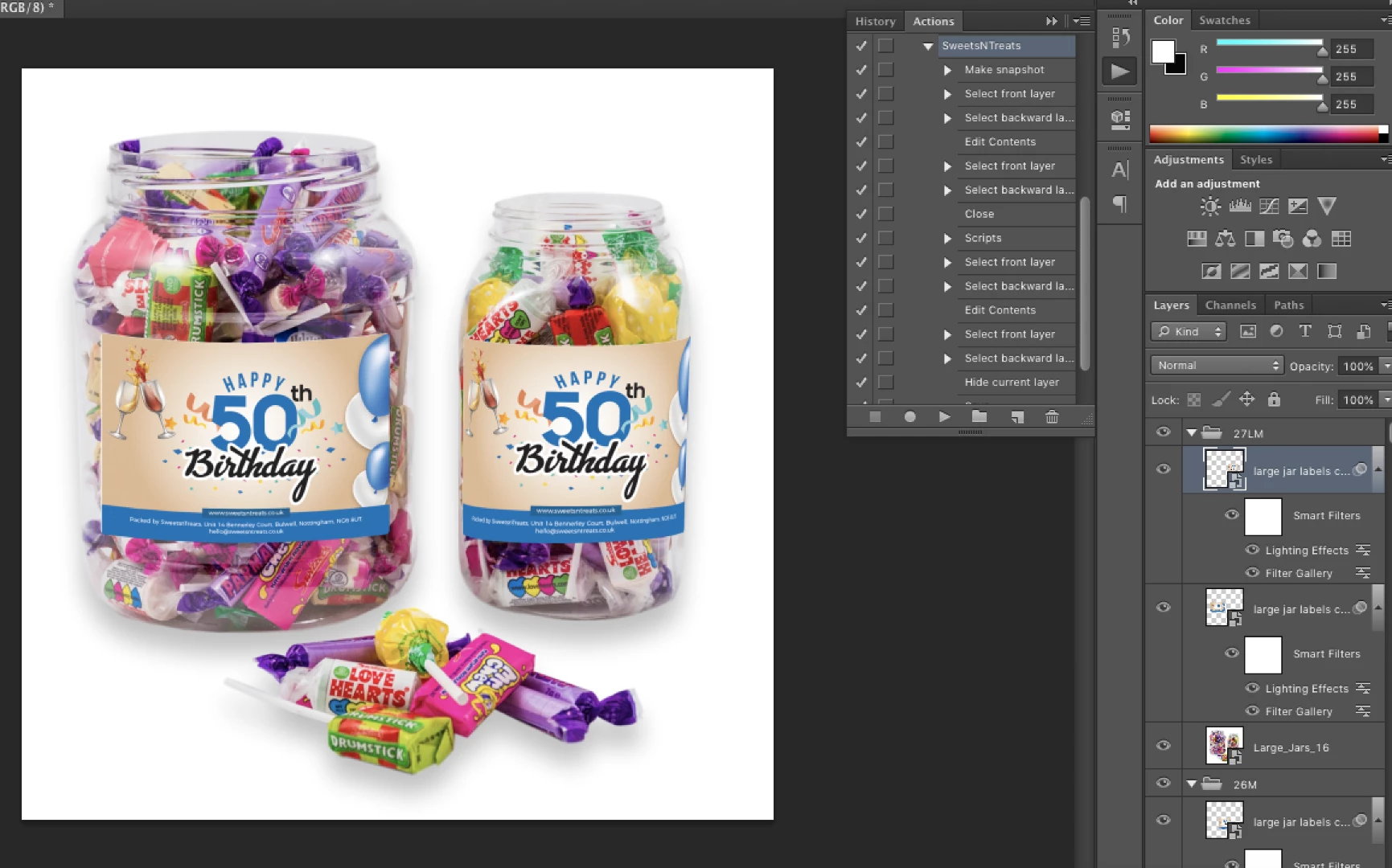Add a Threshold adjustment

pyautogui.click(x=1269, y=272)
